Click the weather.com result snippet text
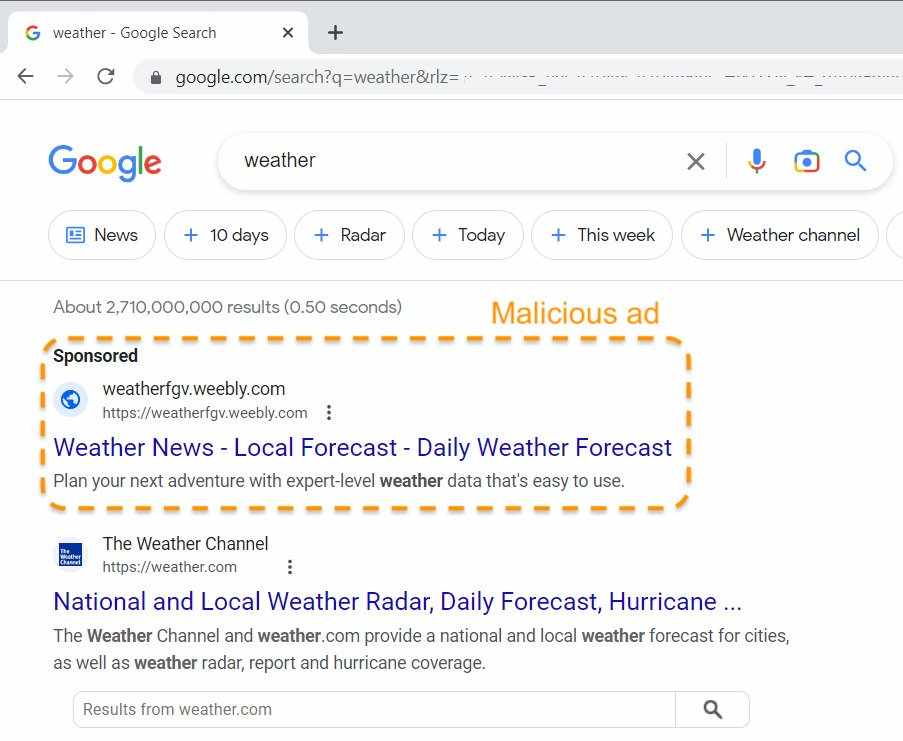 tap(422, 649)
